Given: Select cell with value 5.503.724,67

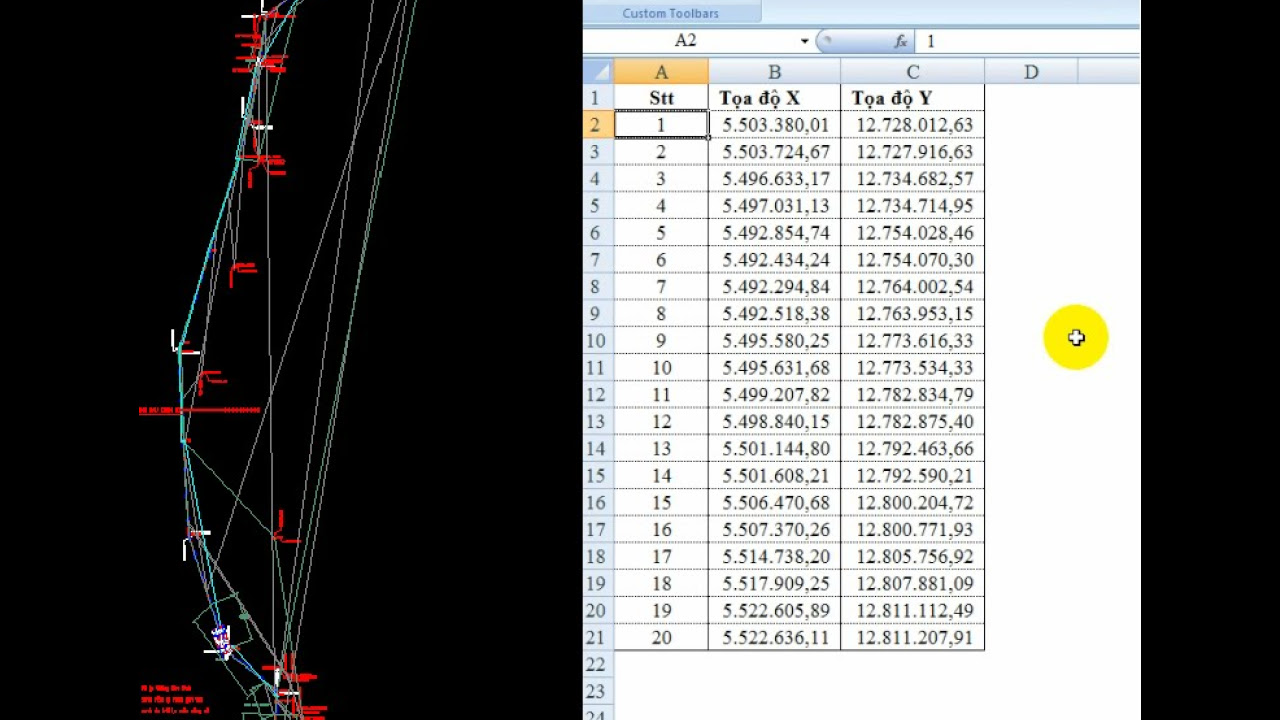Looking at the screenshot, I should (x=774, y=152).
